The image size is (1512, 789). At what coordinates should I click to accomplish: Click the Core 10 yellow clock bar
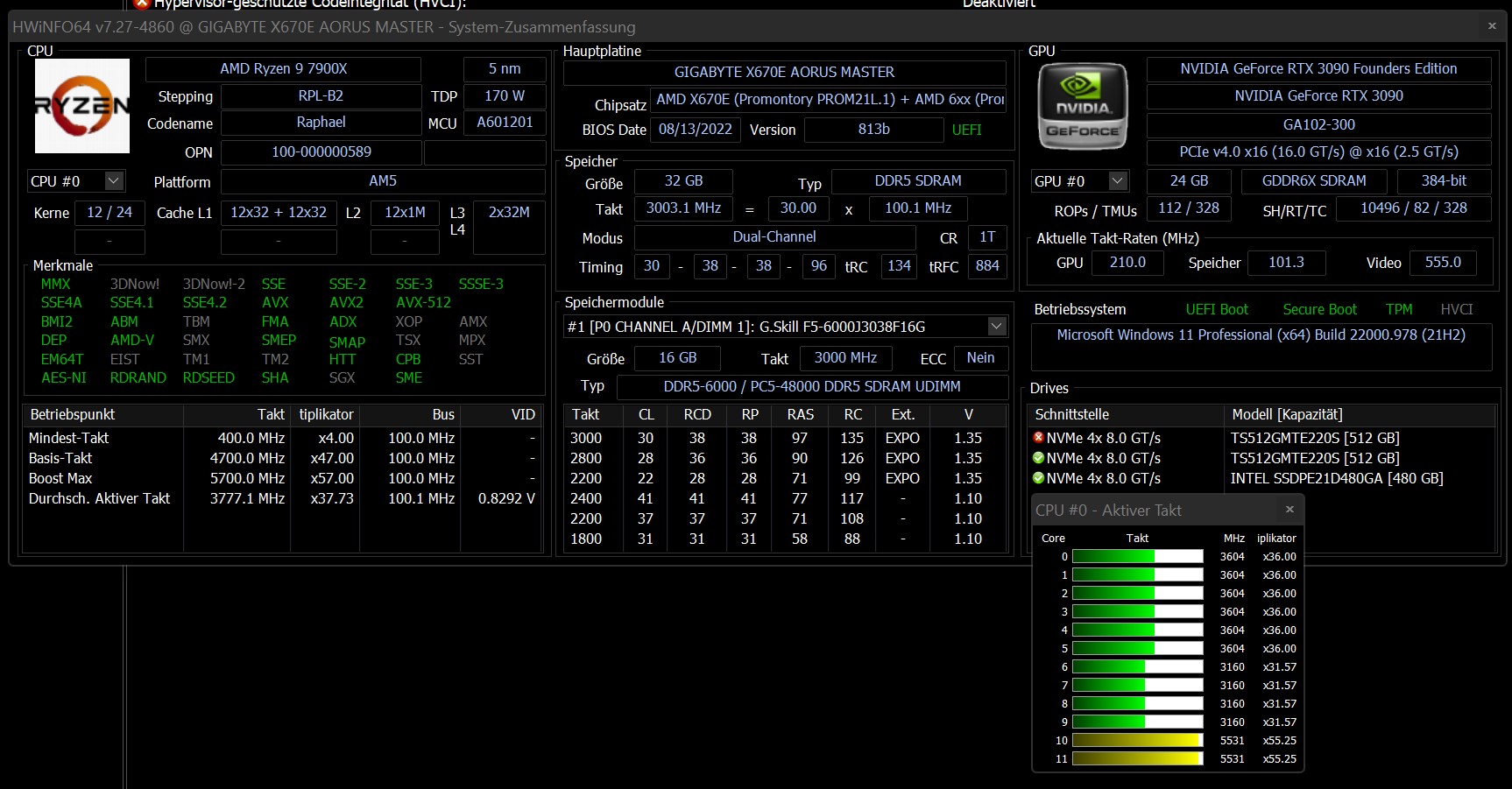tap(1137, 741)
